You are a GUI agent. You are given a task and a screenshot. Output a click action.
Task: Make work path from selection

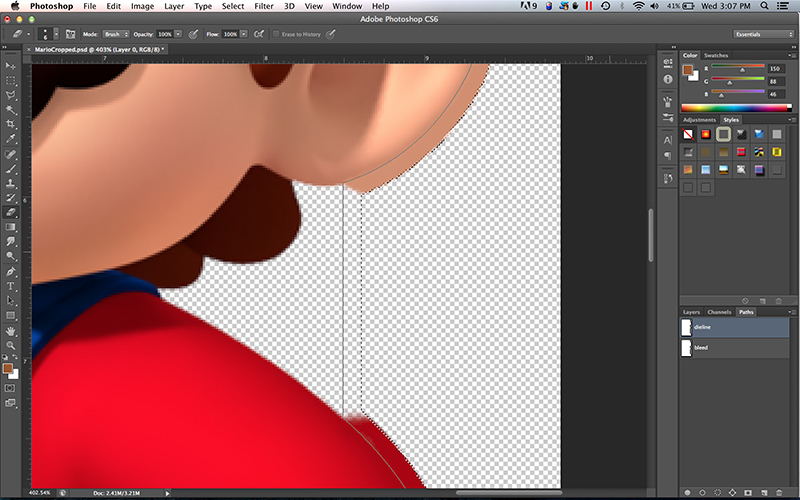tap(733, 492)
